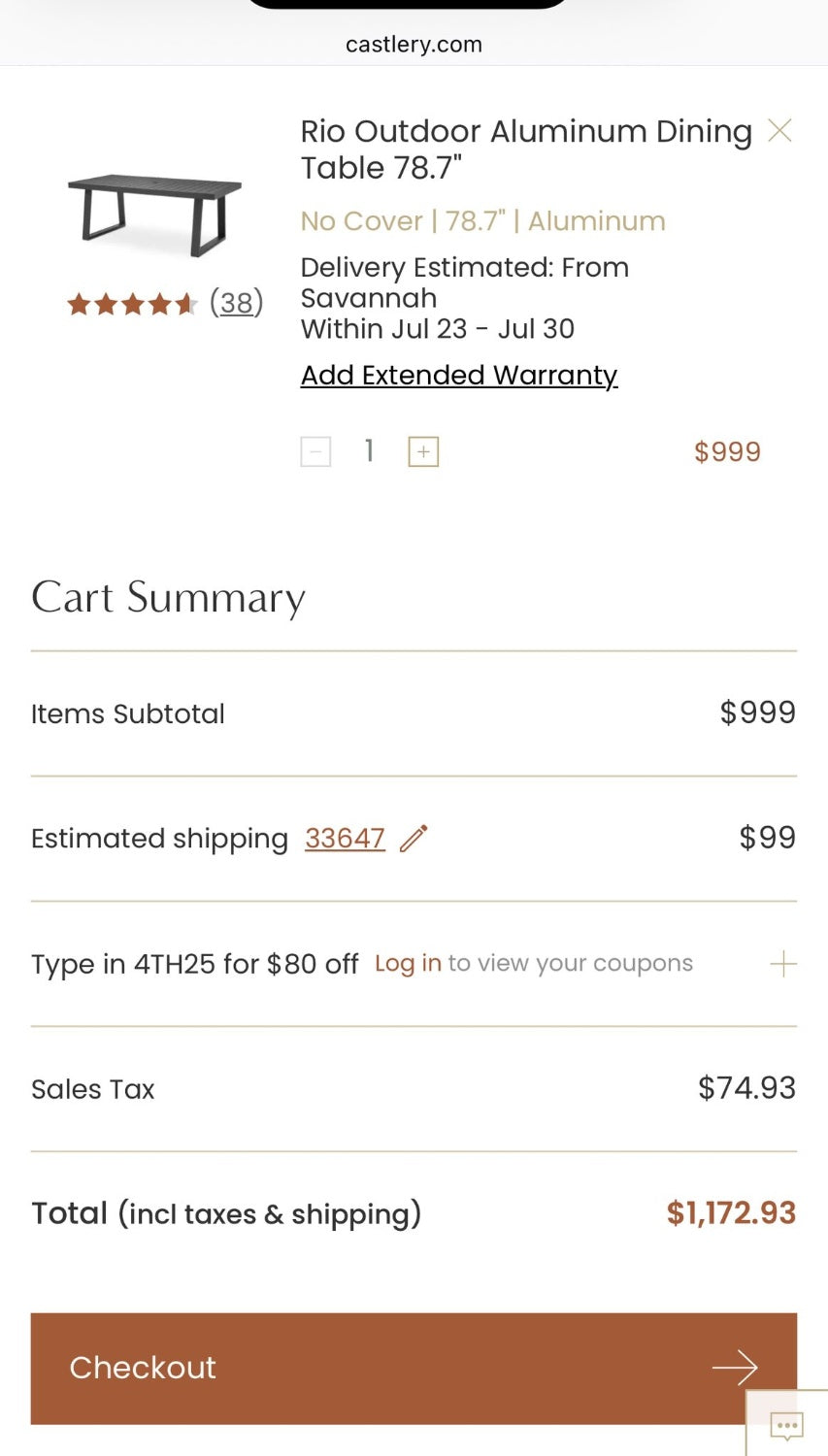Image resolution: width=828 pixels, height=1456 pixels.
Task: Click the Type in 4TH25 promo row
Action: (414, 964)
